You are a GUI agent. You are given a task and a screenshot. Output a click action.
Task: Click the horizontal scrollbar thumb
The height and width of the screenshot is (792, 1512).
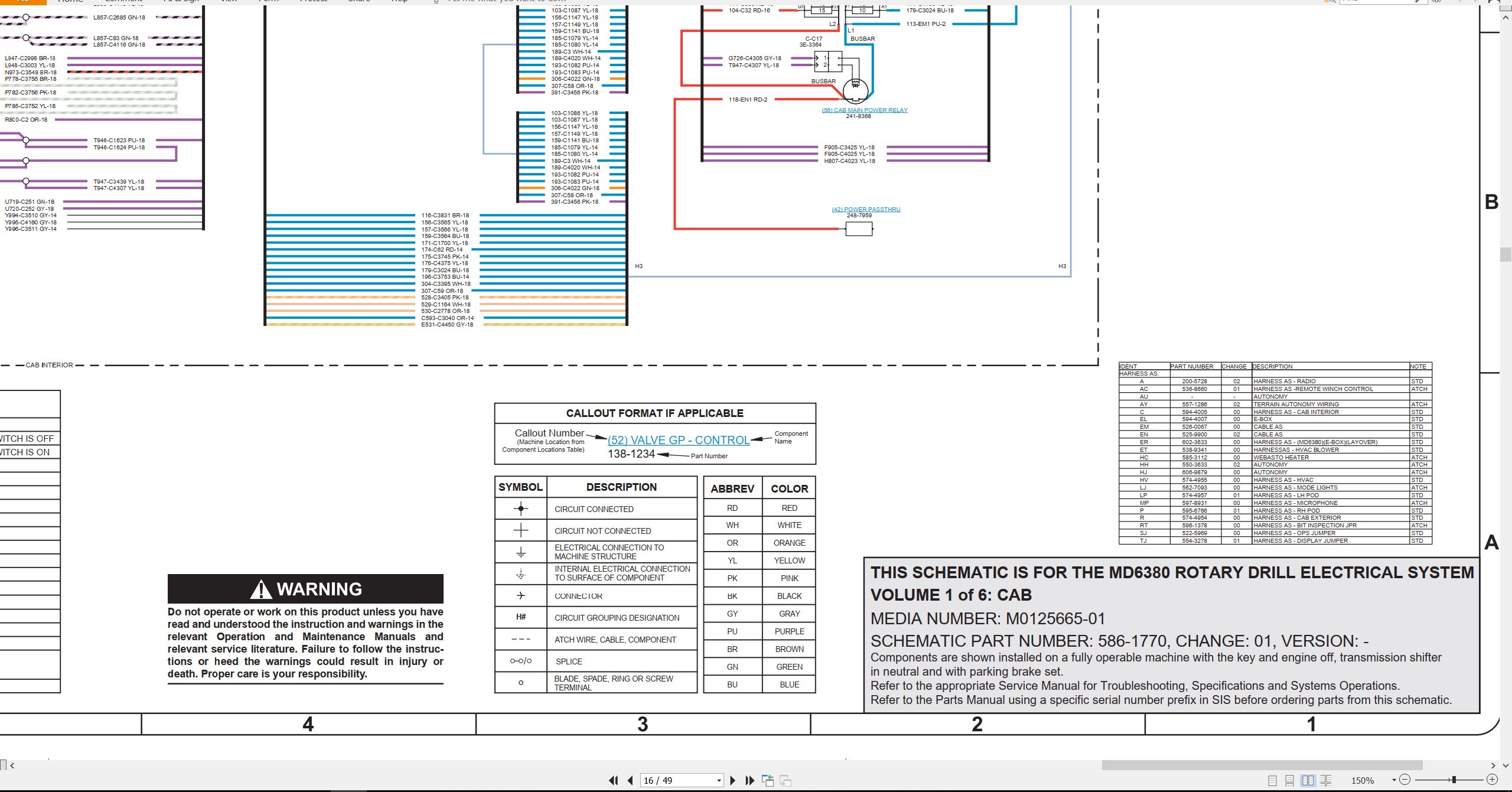point(1262,765)
